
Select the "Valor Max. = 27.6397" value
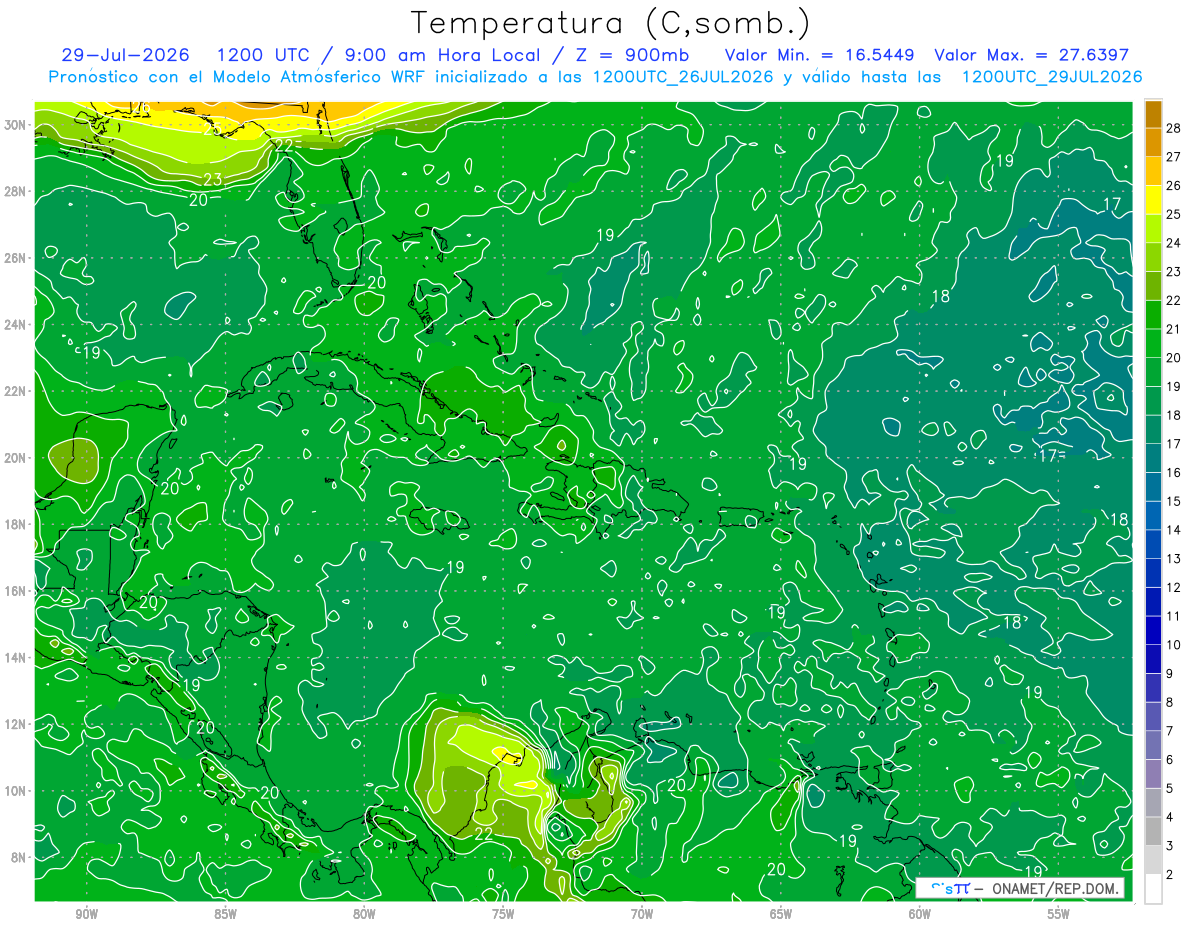[1032, 55]
